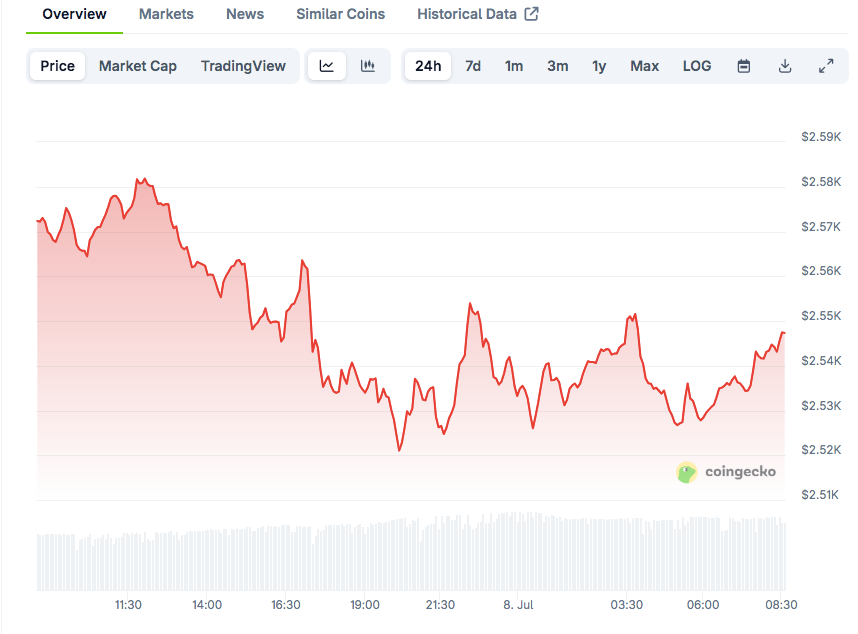Viewport: 858px width, 634px height.
Task: Click the price line peak near 11:30
Action: point(138,179)
